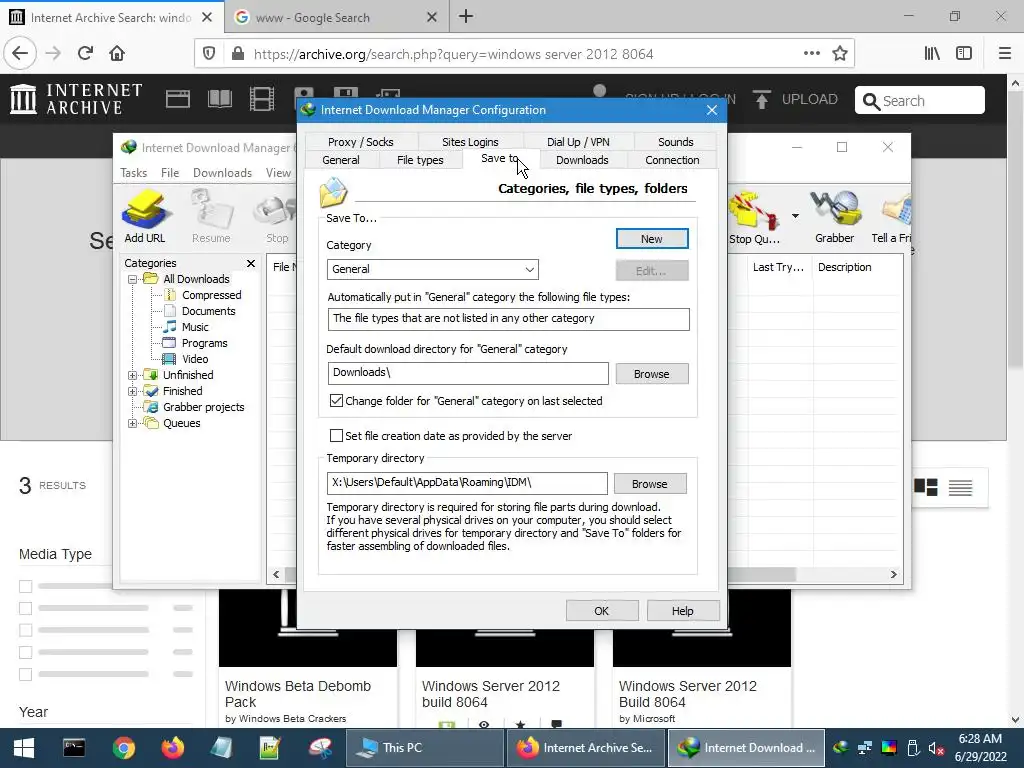Screen dimensions: 1024x768
Task: Launch Firefox from the pinned taskbar icon
Action: [172, 748]
